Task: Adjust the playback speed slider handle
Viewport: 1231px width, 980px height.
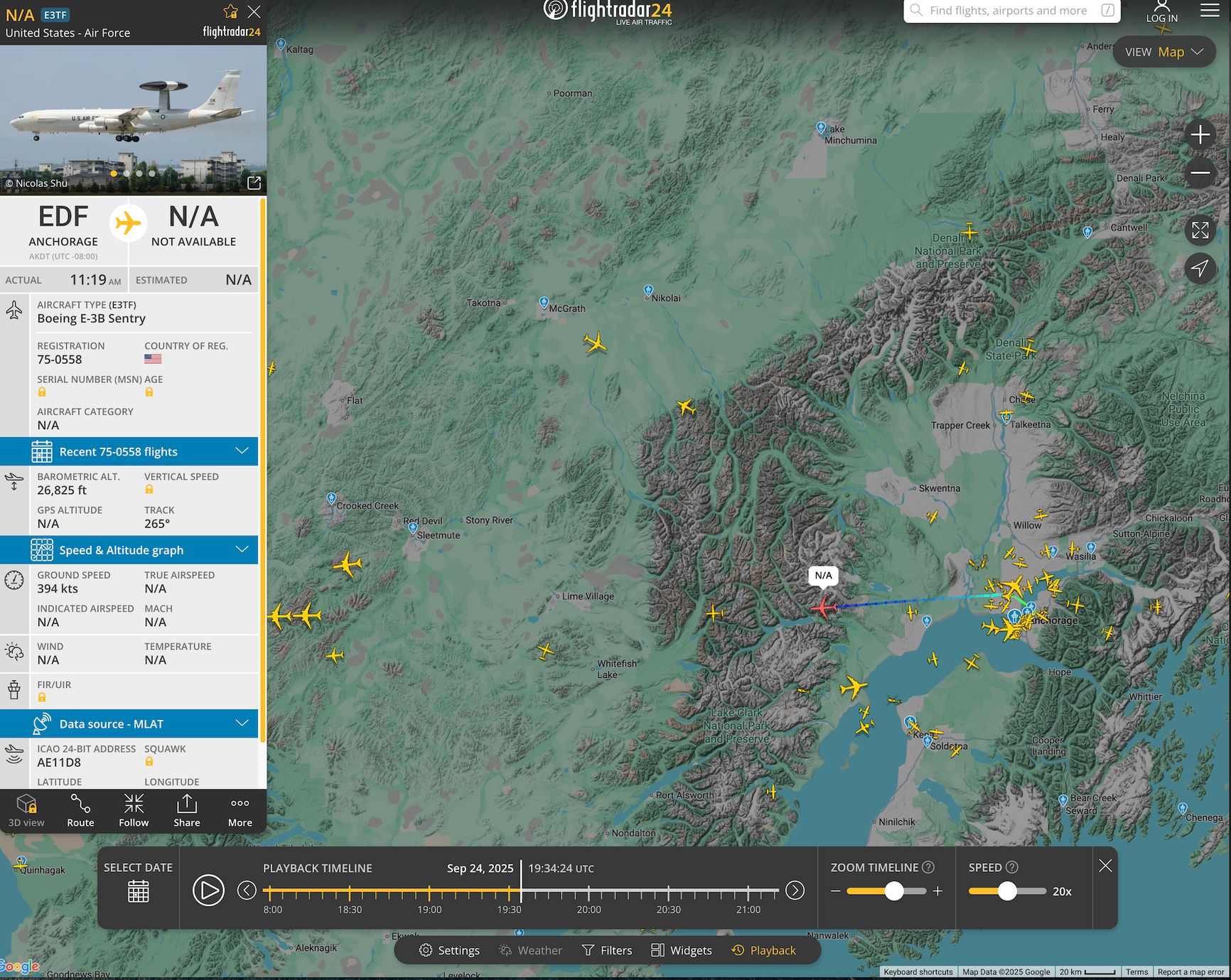Action: click(1006, 891)
